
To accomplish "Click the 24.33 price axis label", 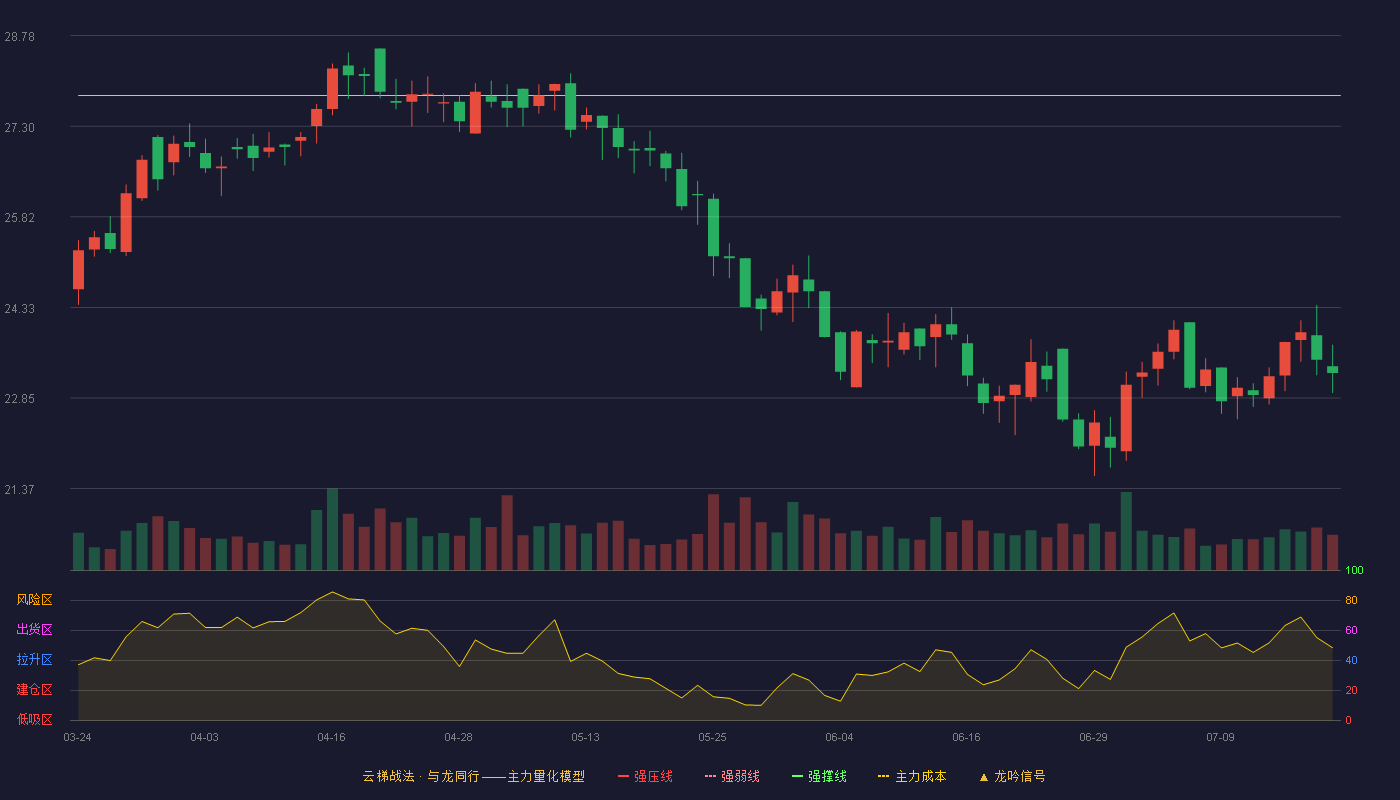I will tap(19, 308).
